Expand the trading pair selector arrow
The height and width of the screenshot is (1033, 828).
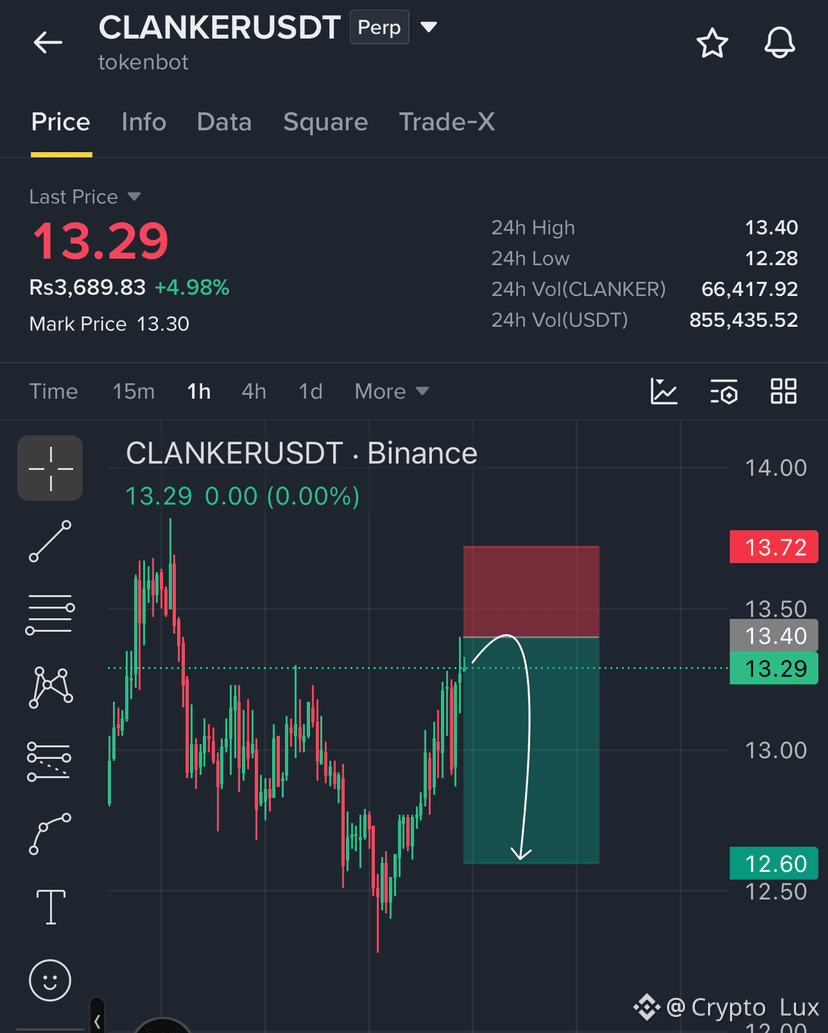pos(429,27)
